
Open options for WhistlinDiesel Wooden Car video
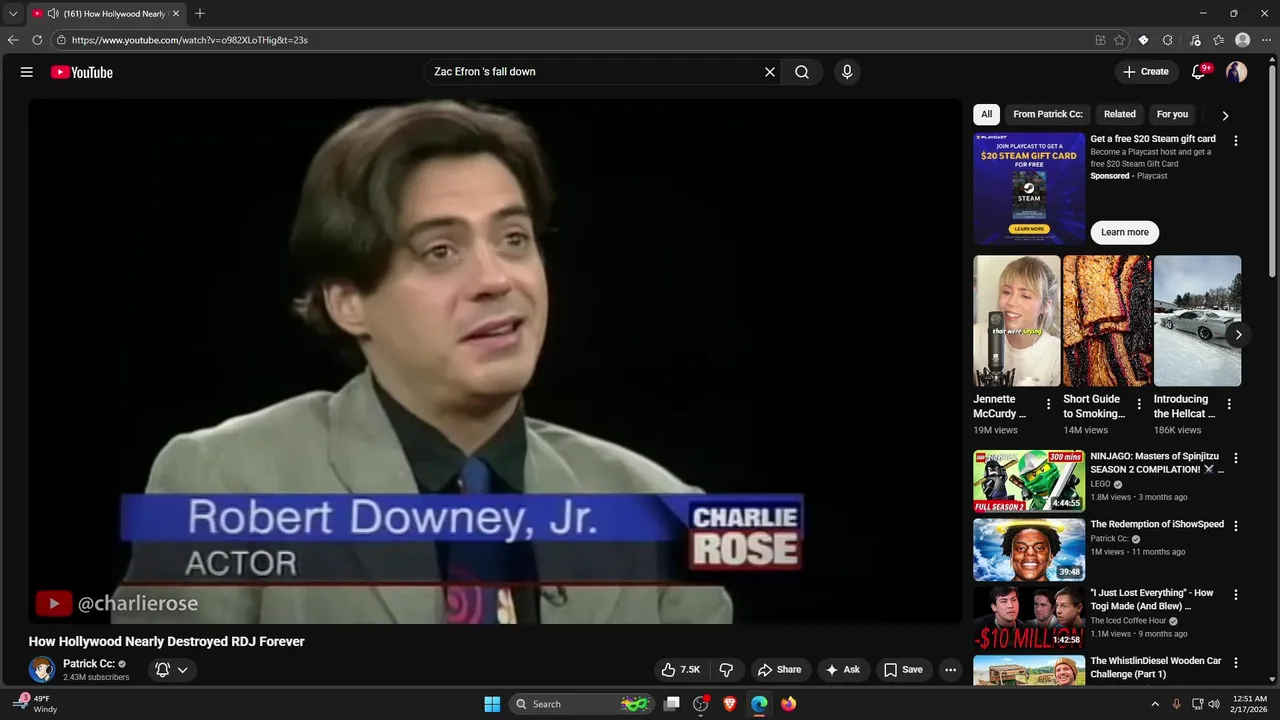[x=1236, y=663]
